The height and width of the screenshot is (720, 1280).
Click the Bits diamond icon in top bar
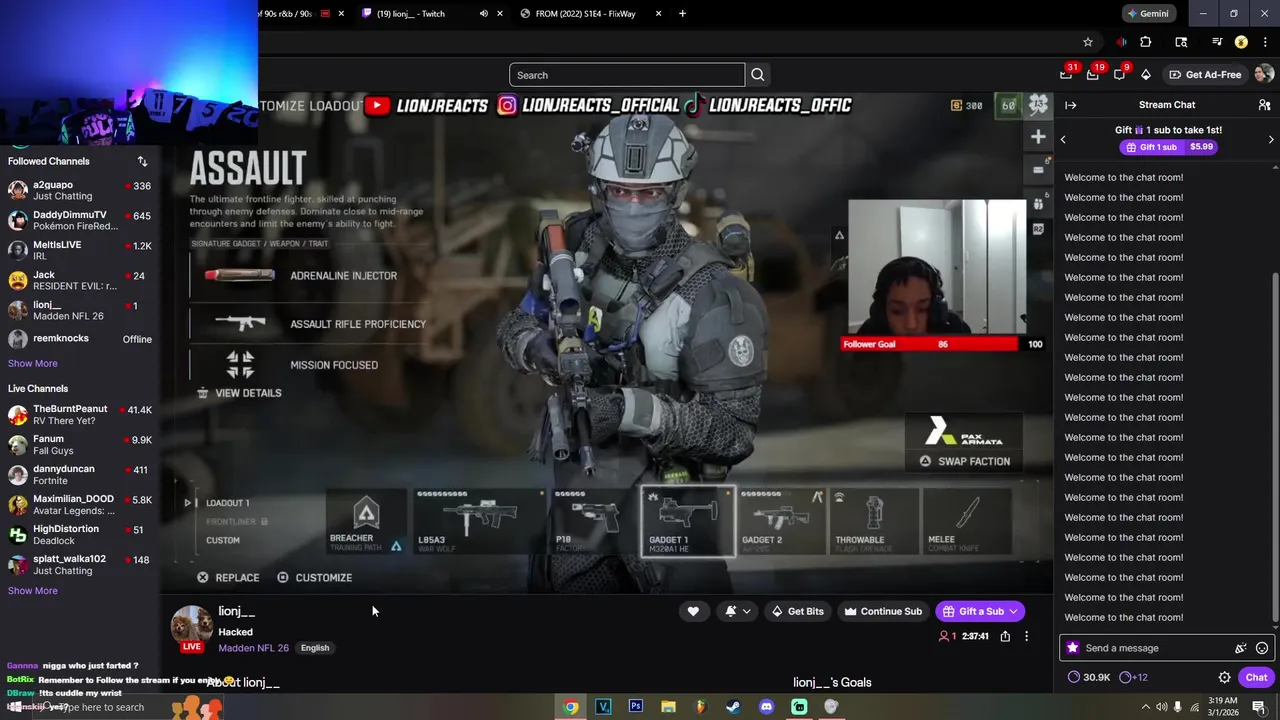click(1146, 74)
